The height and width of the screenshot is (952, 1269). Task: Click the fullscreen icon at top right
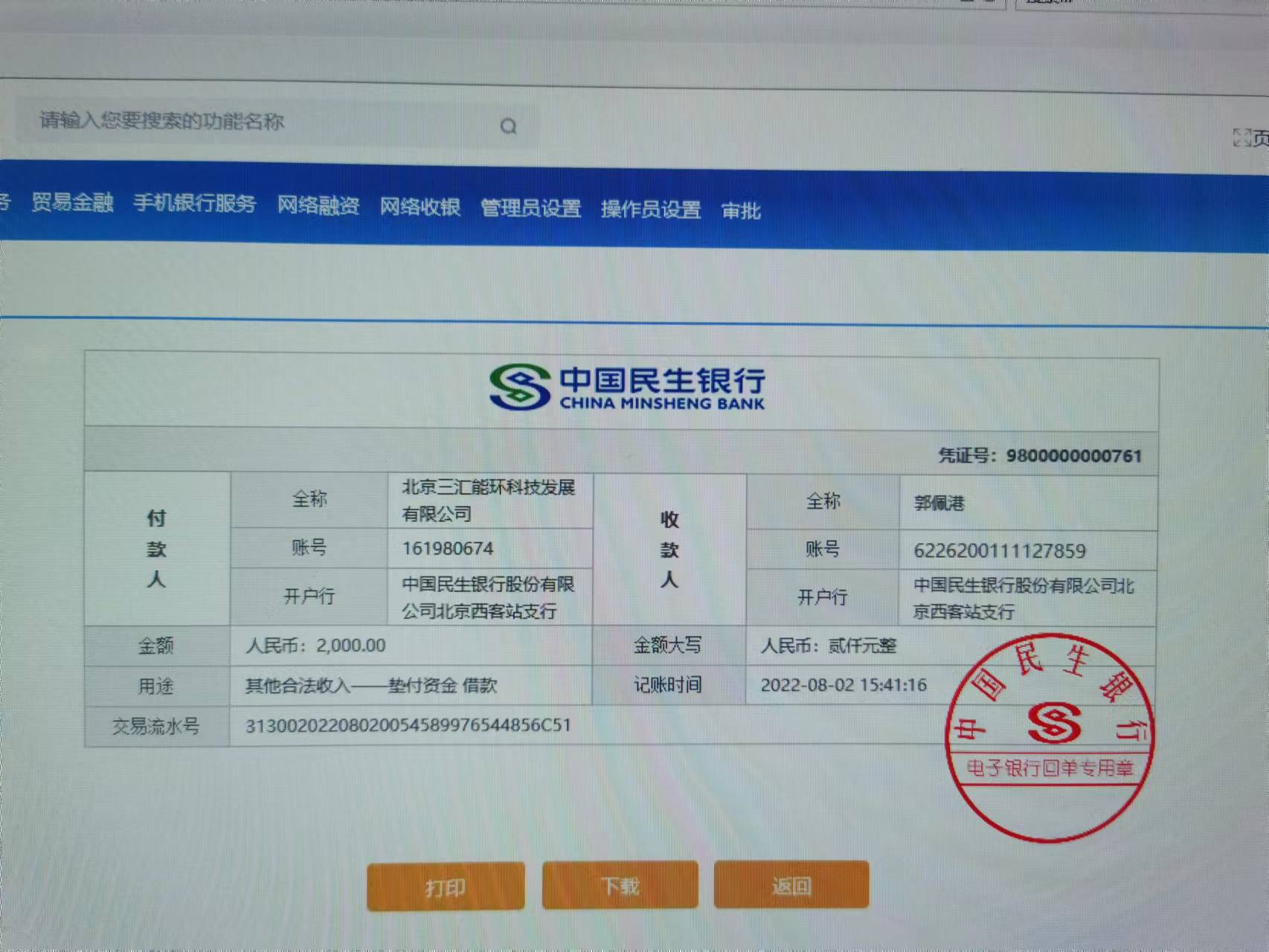click(1241, 138)
